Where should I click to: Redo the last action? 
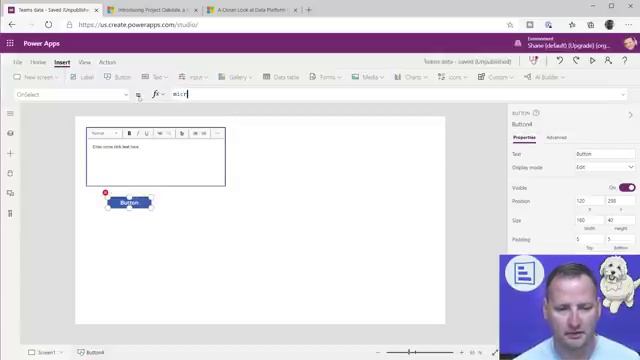[576, 61]
